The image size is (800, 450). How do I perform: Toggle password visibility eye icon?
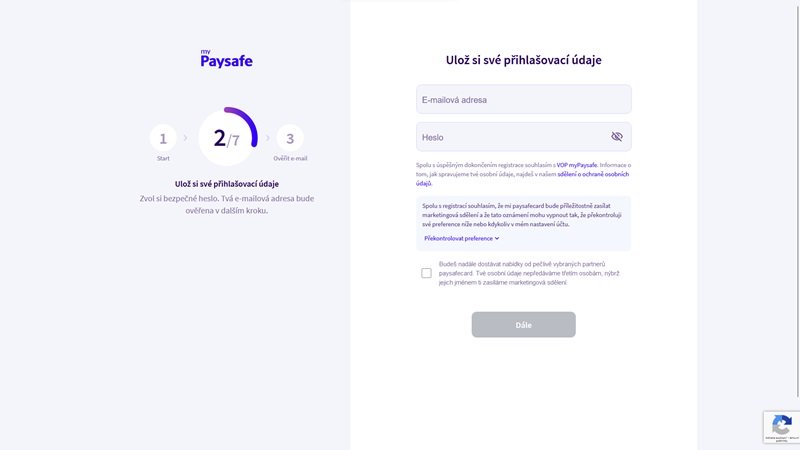point(616,136)
